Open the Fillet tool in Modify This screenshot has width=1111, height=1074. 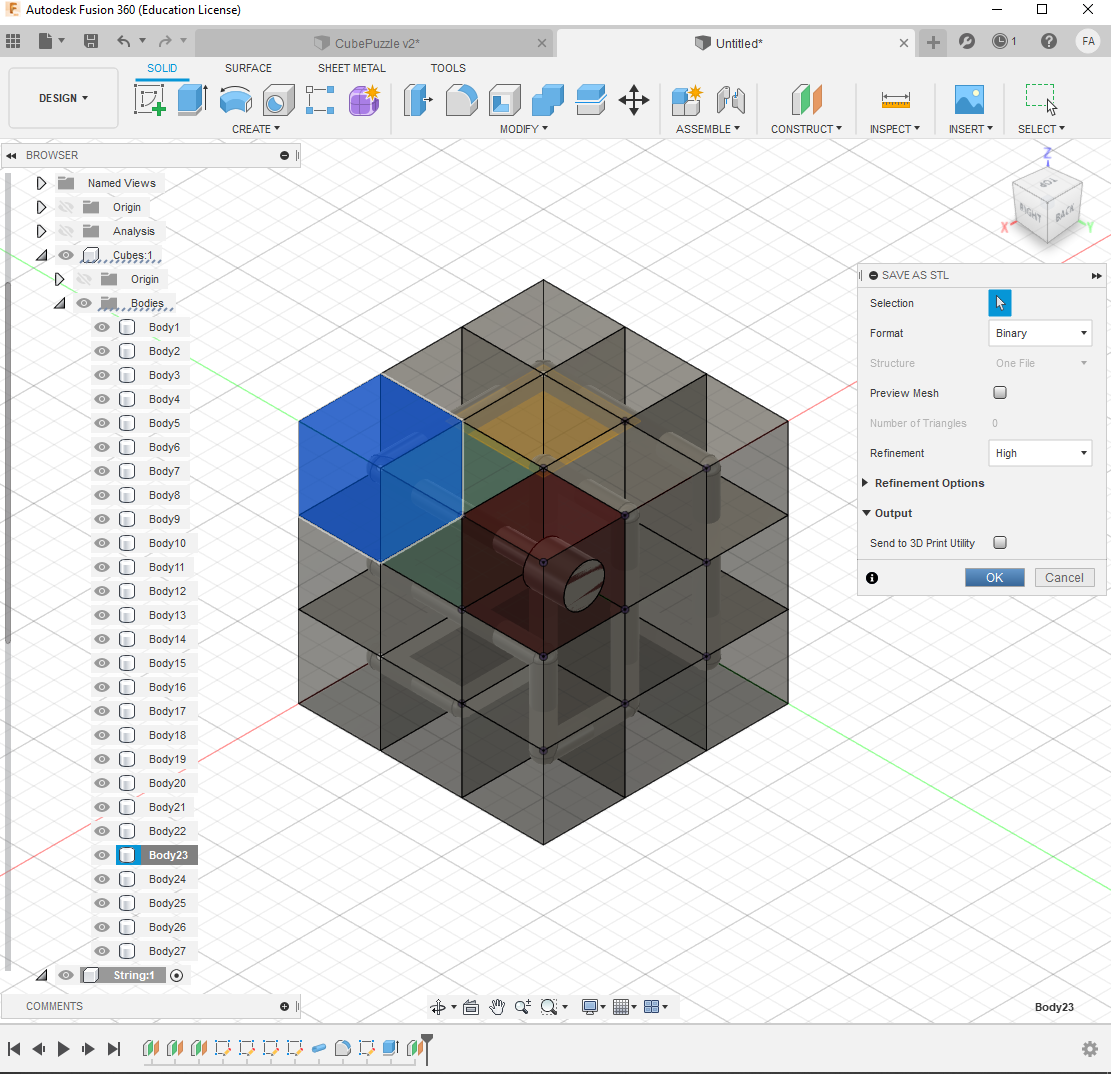coord(461,101)
